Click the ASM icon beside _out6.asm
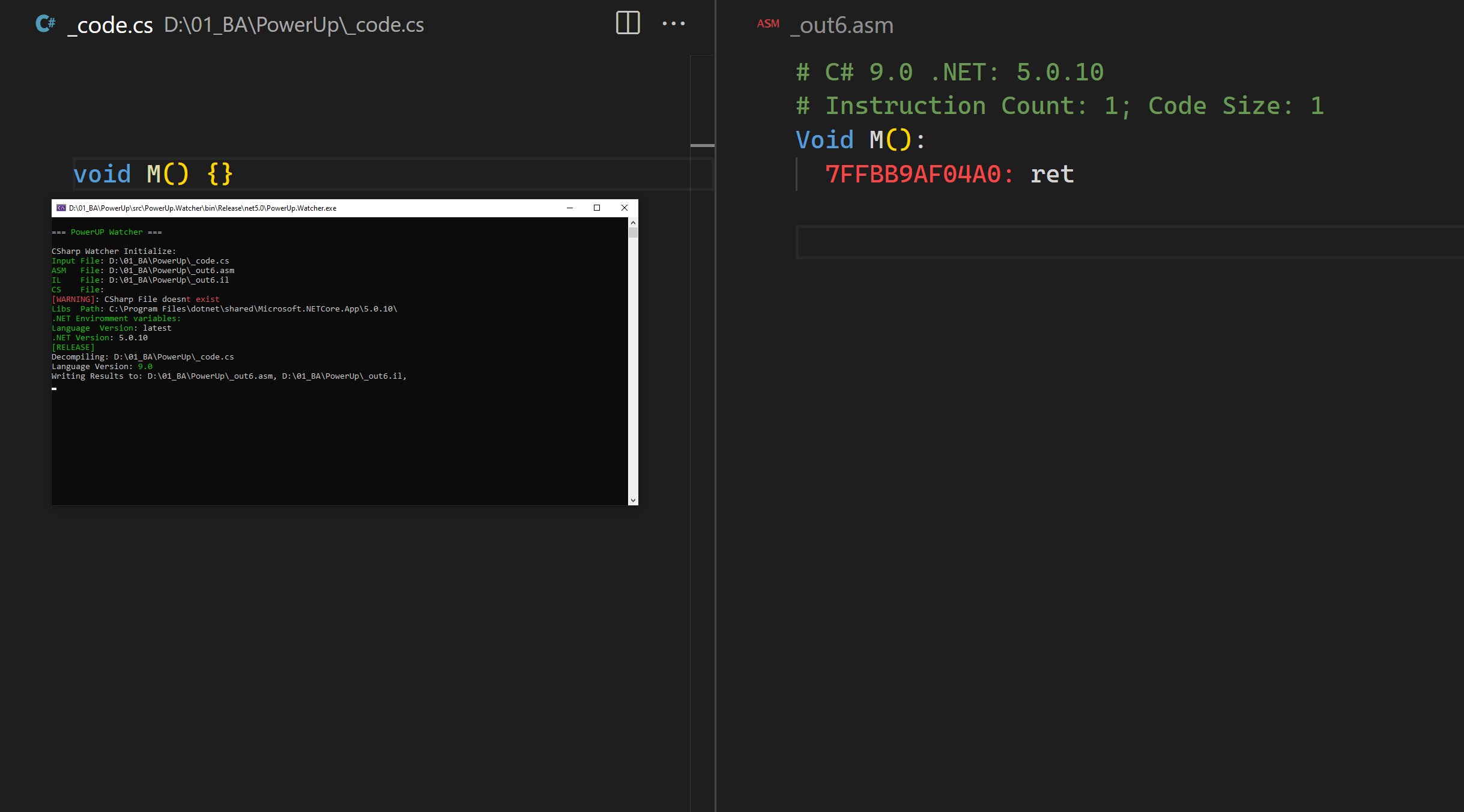The image size is (1464, 812). tap(769, 23)
